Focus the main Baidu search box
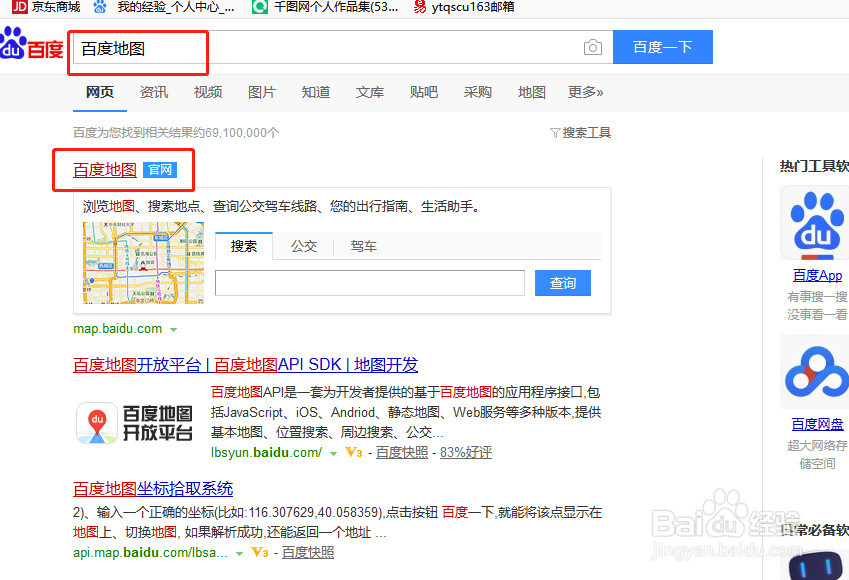Image resolution: width=849 pixels, height=580 pixels. pyautogui.click(x=343, y=48)
